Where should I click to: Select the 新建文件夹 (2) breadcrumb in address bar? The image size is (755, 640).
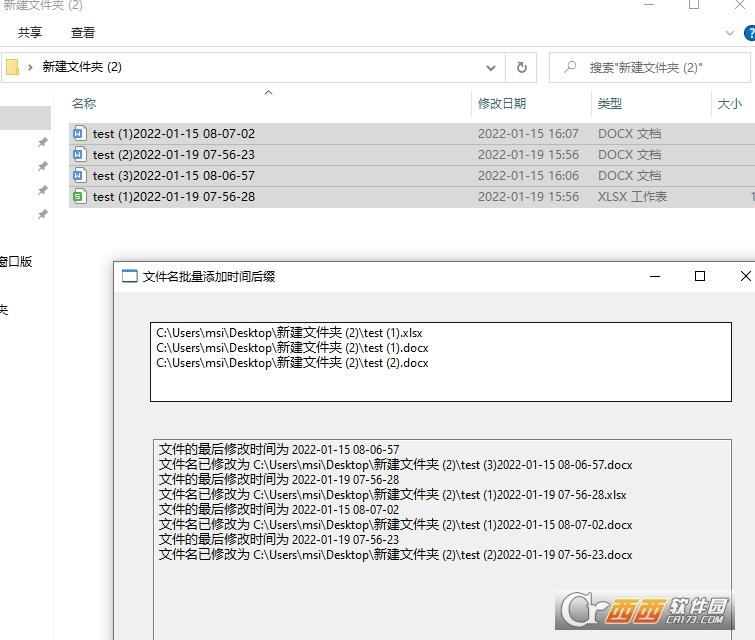pos(82,67)
